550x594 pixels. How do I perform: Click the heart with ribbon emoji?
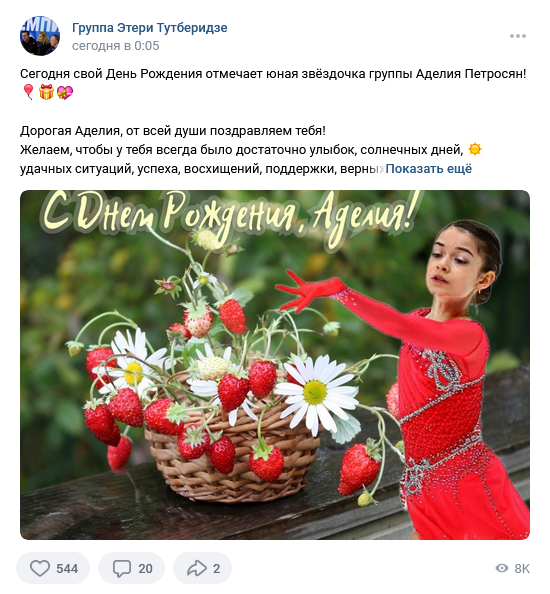click(x=65, y=92)
